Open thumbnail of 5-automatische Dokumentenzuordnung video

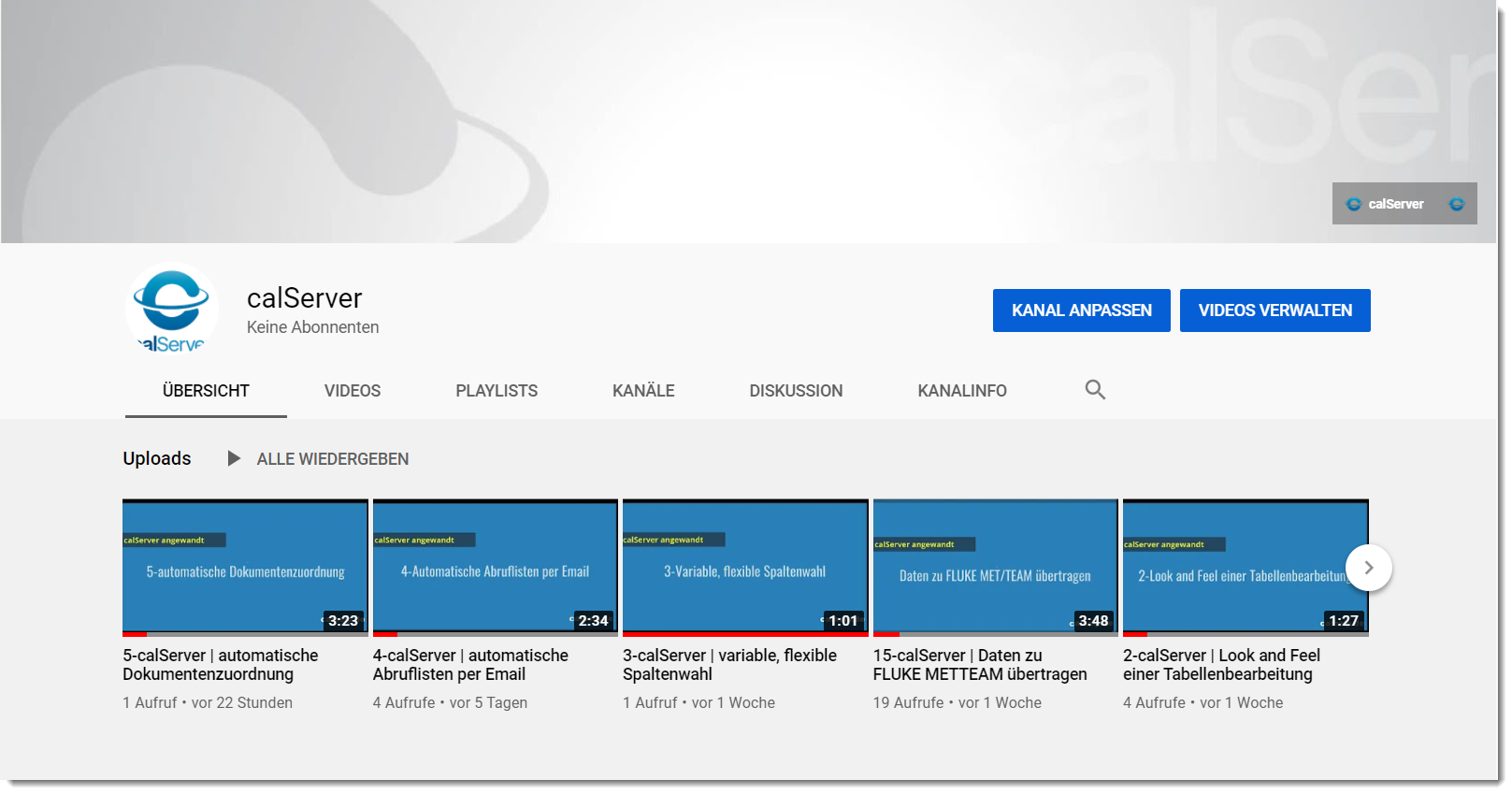245,568
